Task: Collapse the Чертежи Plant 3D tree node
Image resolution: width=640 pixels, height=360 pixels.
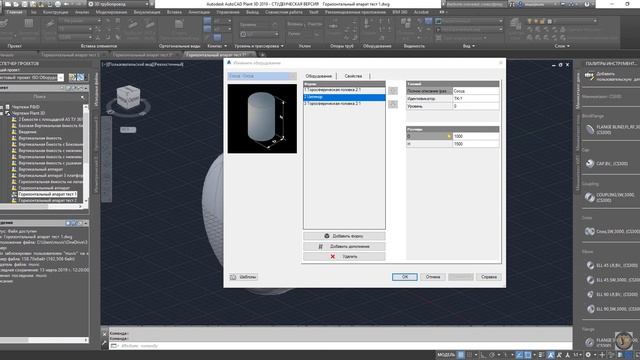Action: [2, 113]
